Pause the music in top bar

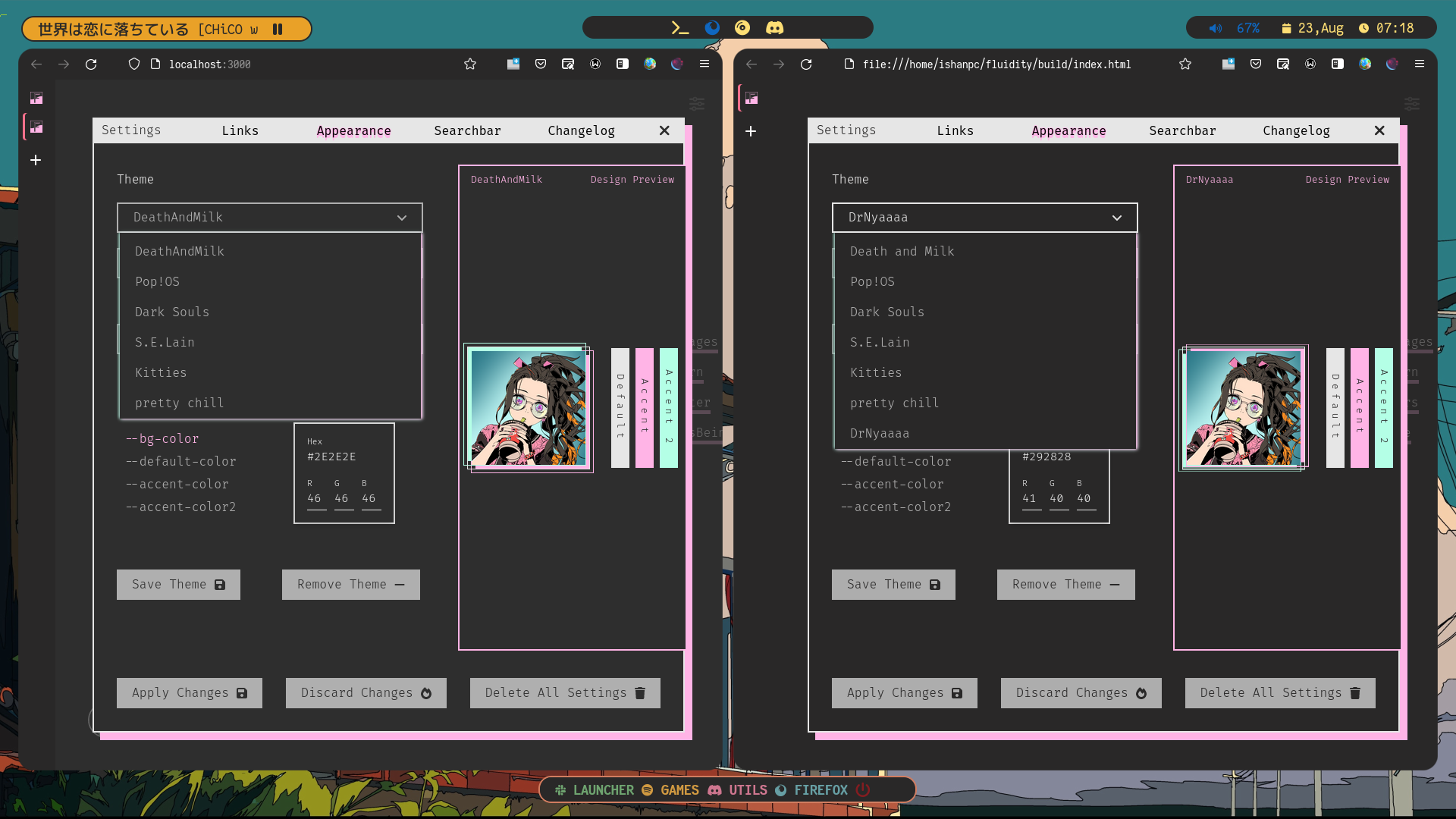(x=278, y=30)
